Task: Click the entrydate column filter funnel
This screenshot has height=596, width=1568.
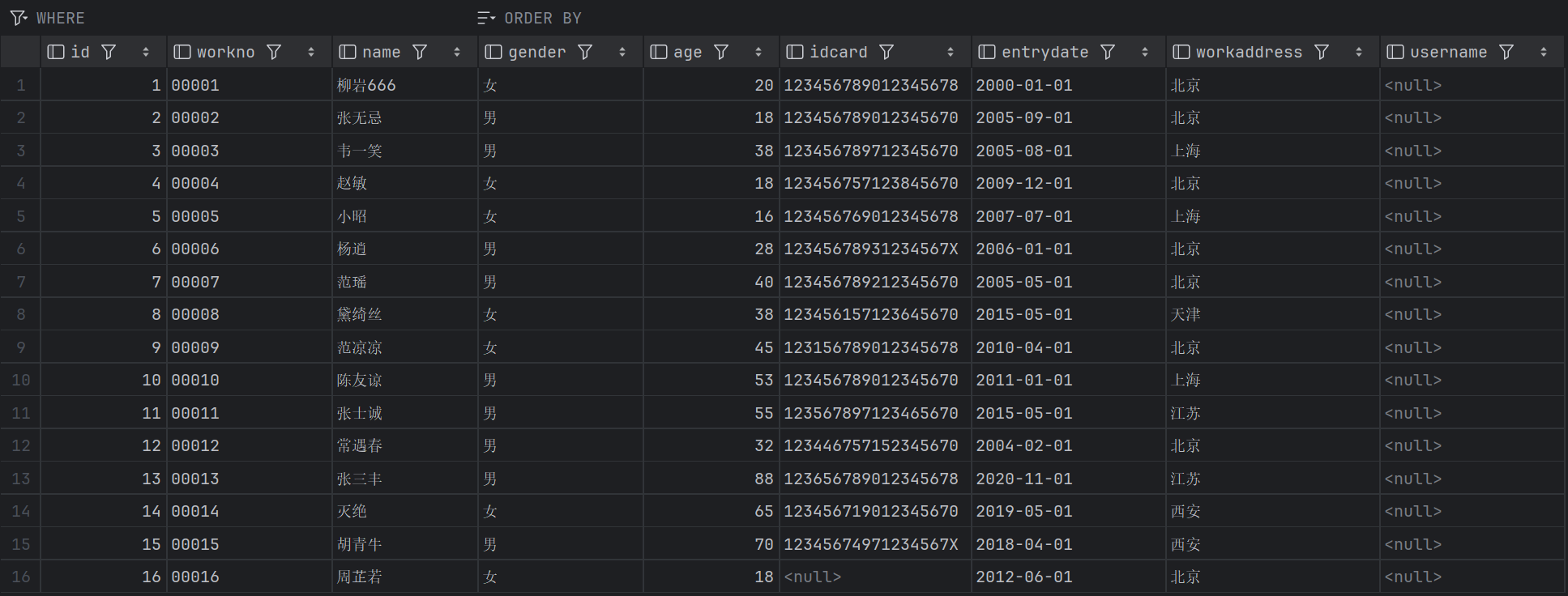Action: click(1108, 52)
